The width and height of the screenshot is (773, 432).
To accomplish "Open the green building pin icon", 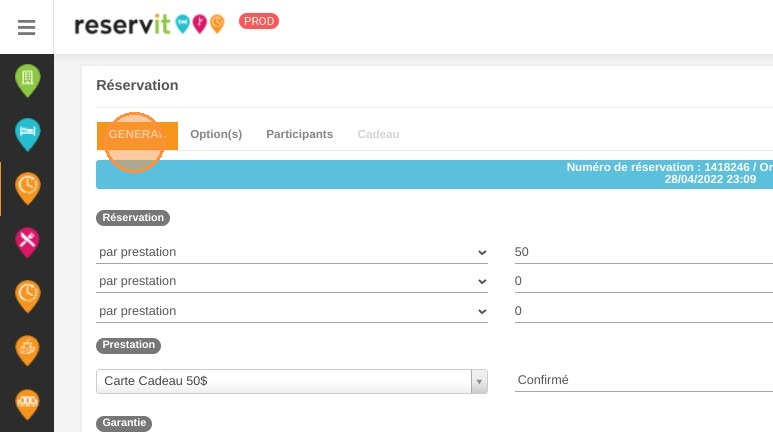I will coord(28,80).
